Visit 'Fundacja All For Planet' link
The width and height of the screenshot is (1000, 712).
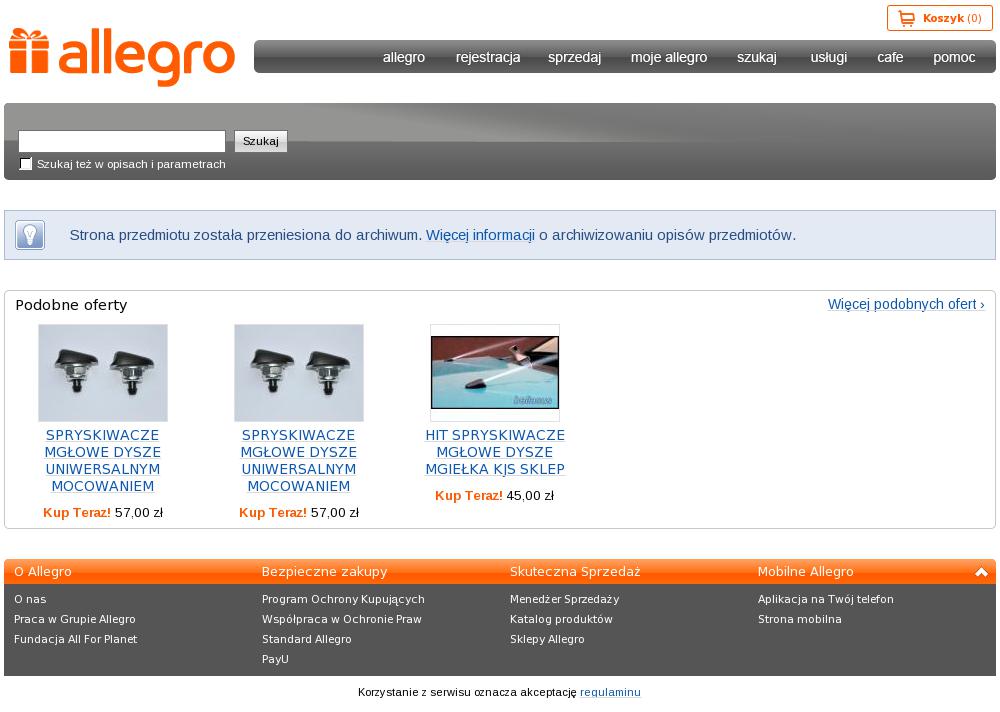[x=75, y=639]
